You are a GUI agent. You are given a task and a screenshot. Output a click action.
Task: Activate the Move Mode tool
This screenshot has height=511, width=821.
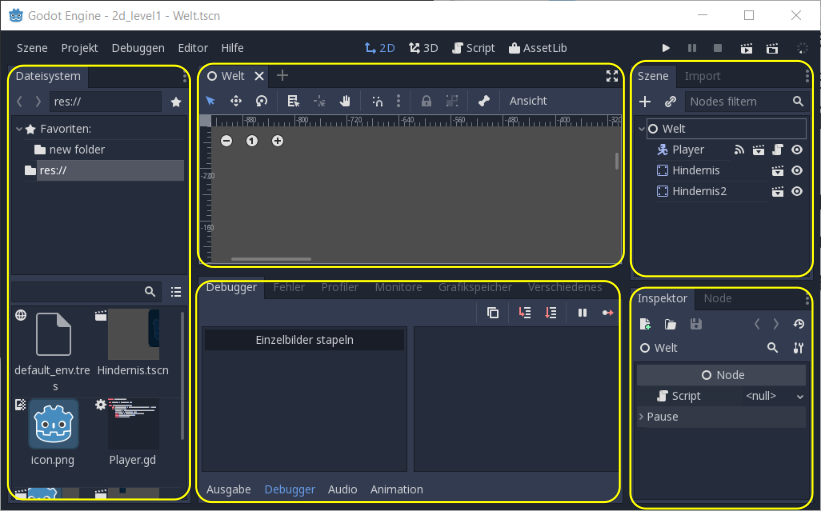tap(236, 101)
